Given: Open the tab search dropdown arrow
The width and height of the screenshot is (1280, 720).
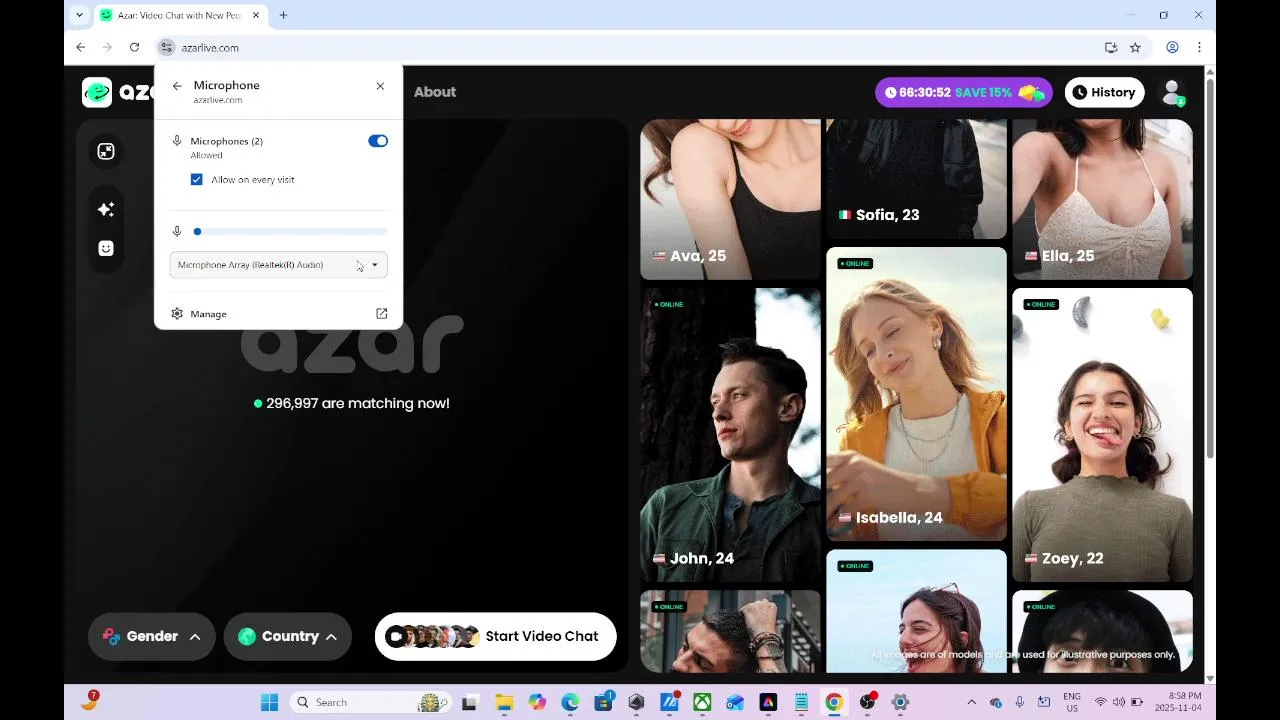Looking at the screenshot, I should point(80,15).
